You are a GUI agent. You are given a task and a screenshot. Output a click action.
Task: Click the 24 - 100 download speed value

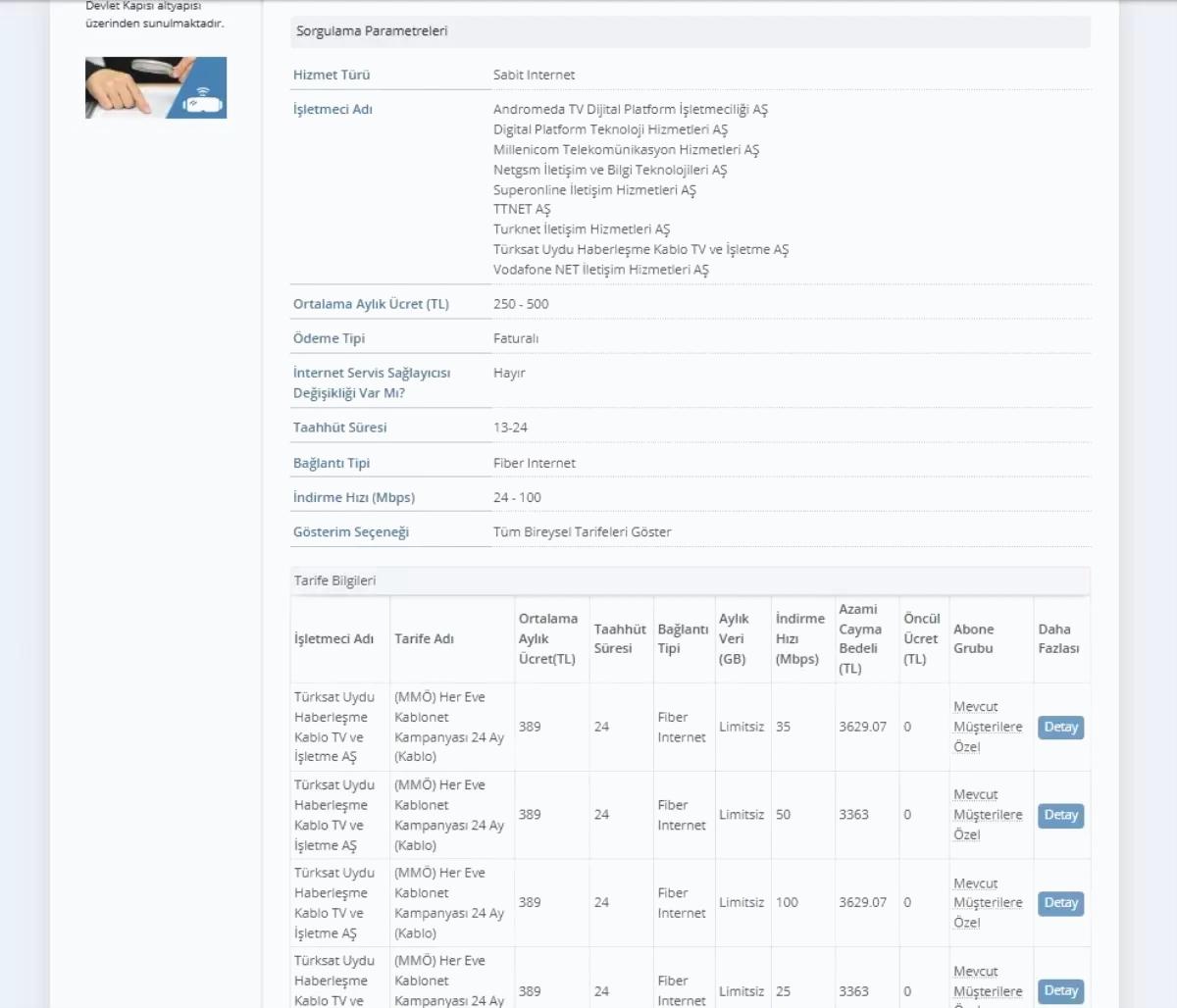click(x=517, y=497)
